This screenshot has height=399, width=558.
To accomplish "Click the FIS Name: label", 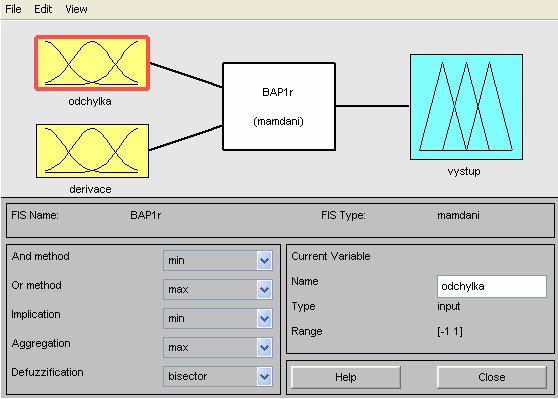I will point(35,215).
